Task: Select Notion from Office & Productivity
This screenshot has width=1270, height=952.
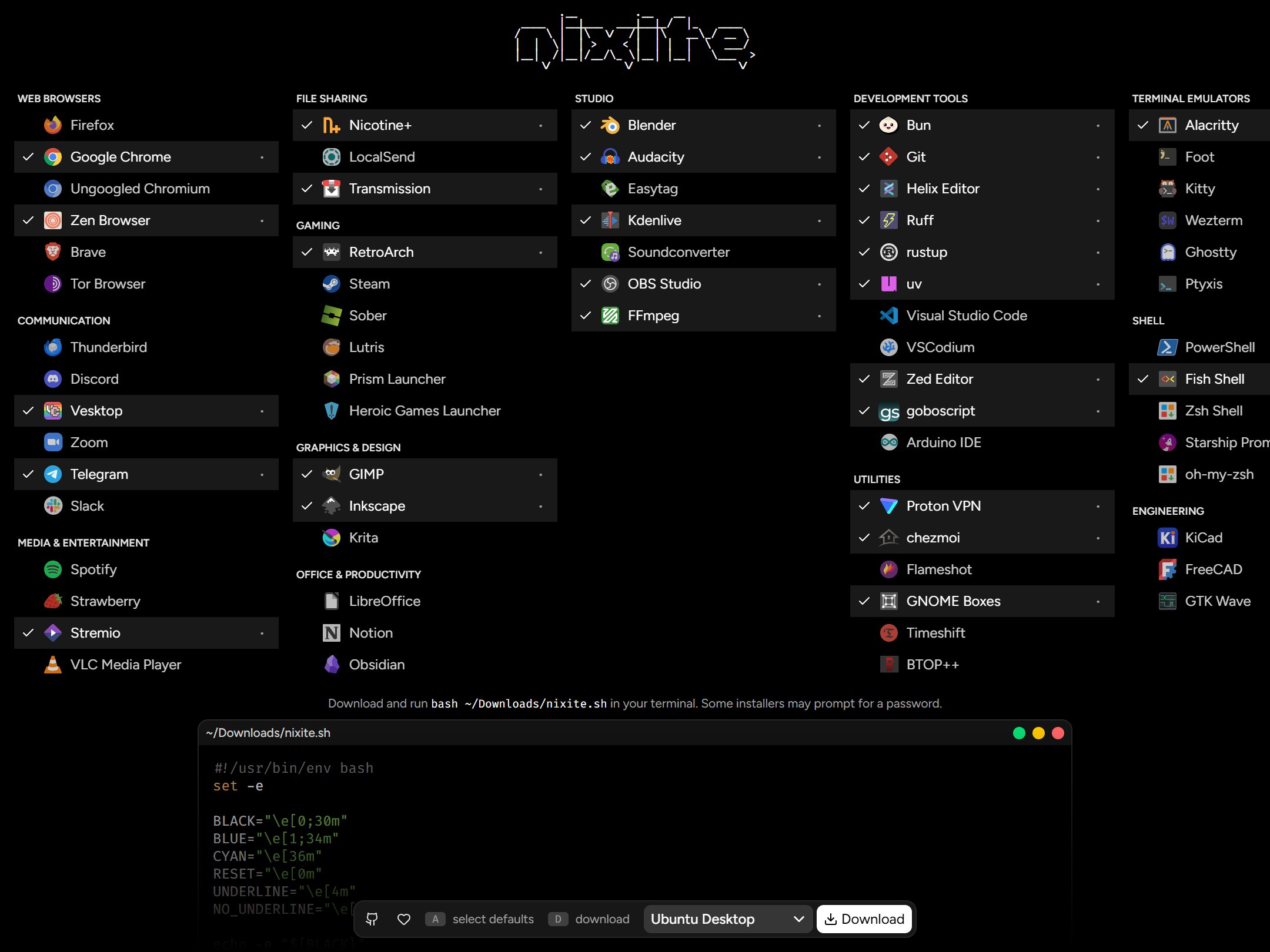Action: [425, 633]
